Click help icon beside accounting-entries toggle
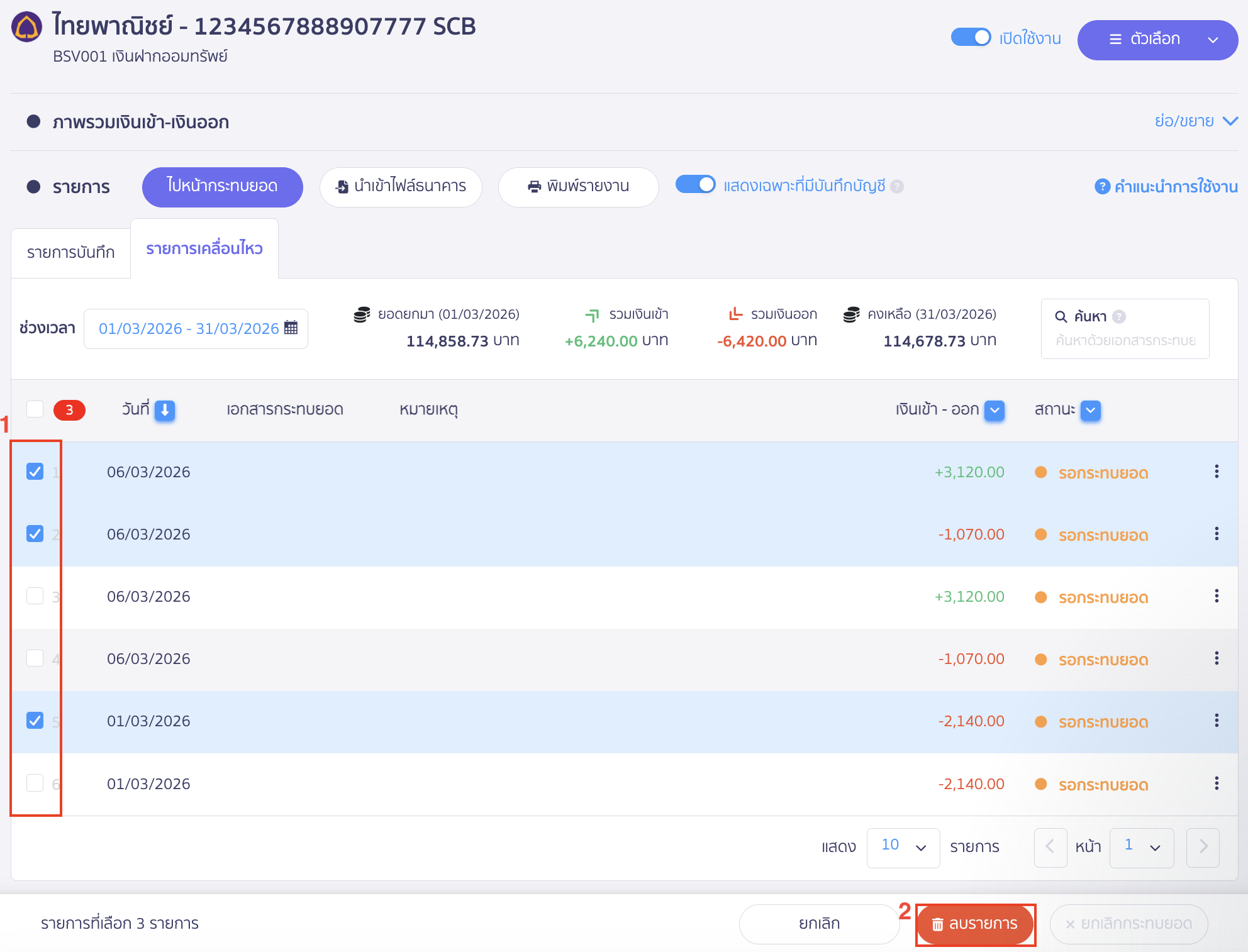This screenshot has height=952, width=1248. tap(898, 187)
